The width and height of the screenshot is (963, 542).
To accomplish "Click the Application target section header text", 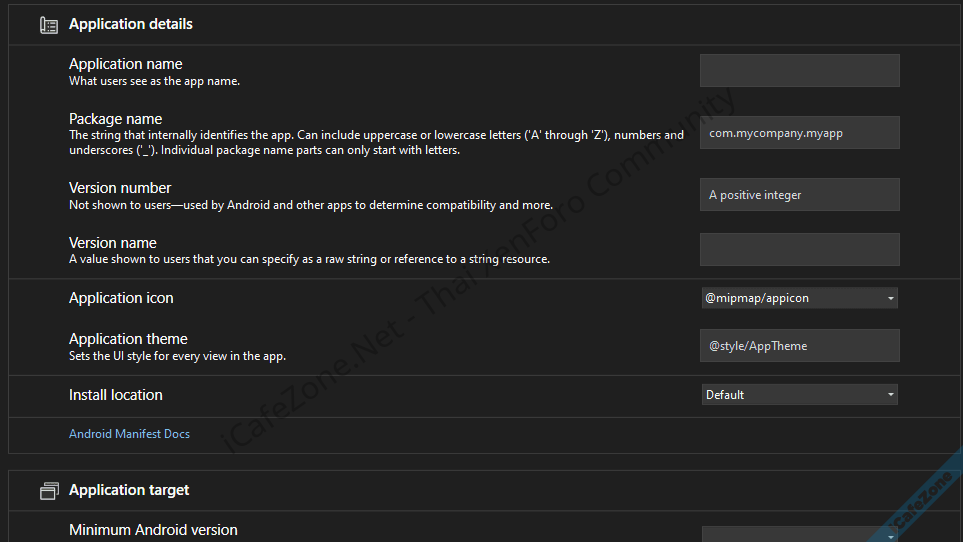I will pos(129,490).
